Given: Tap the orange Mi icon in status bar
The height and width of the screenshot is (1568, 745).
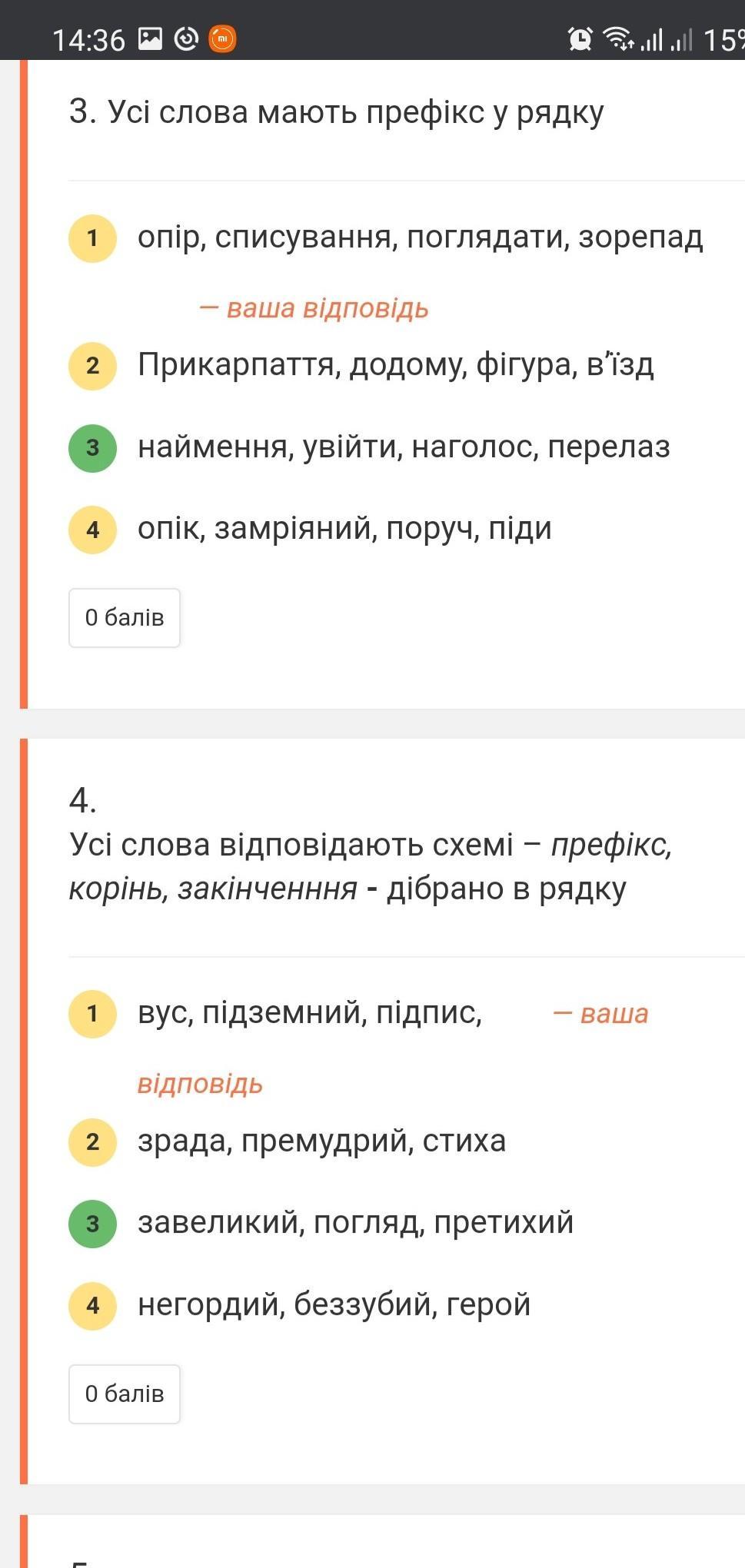Looking at the screenshot, I should [222, 38].
